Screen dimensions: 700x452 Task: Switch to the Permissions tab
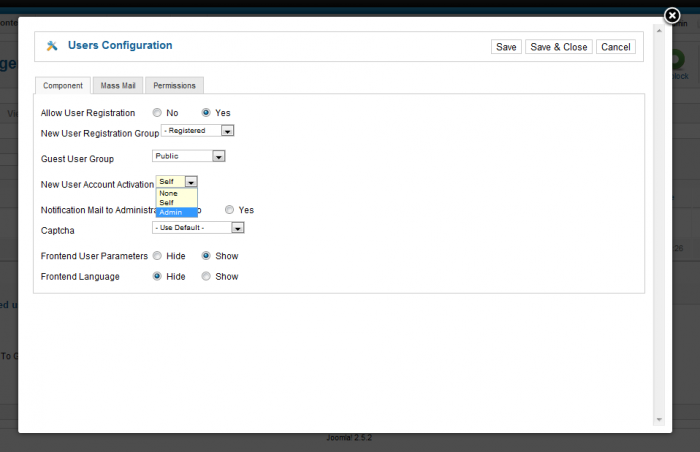(175, 85)
